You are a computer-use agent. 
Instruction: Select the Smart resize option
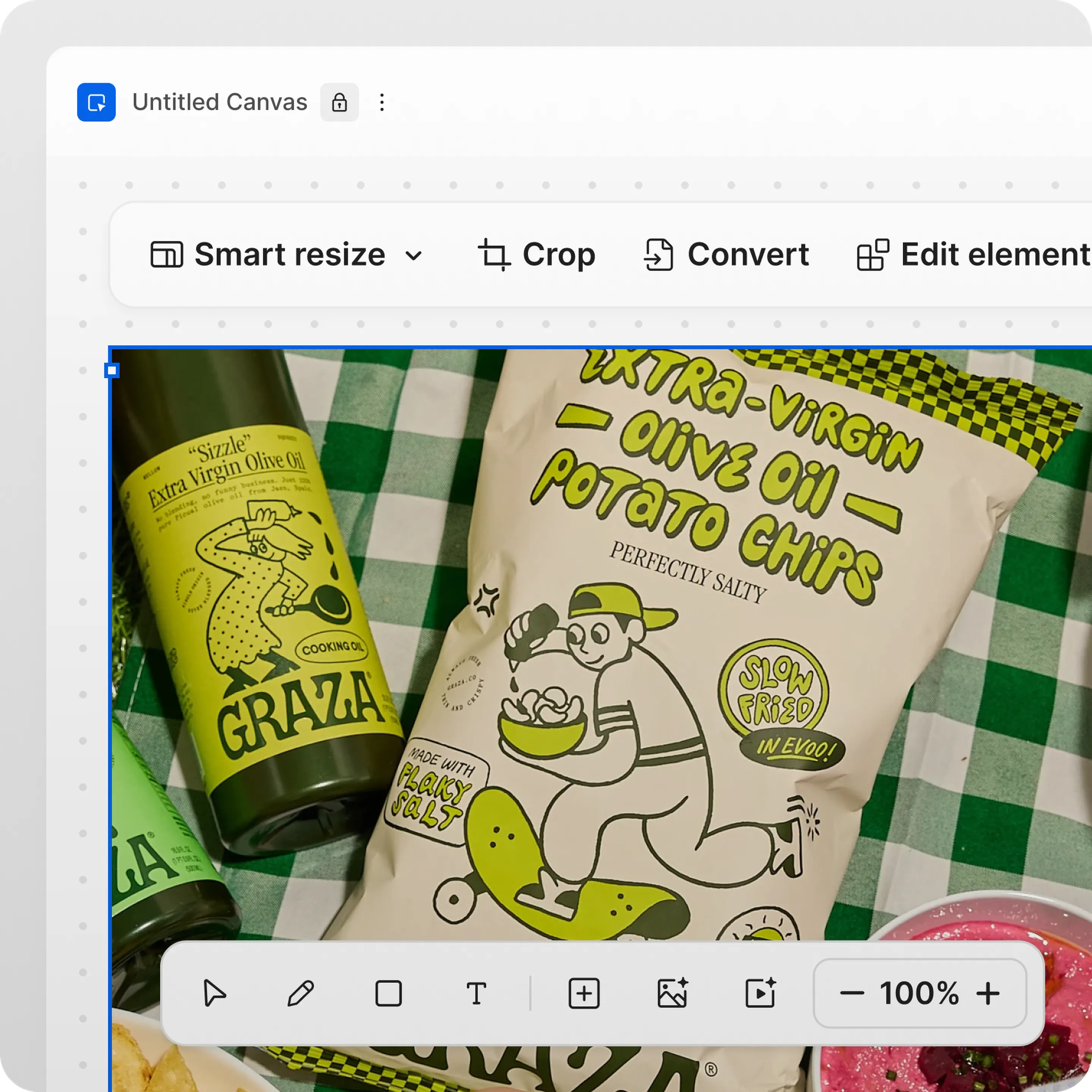[x=289, y=254]
